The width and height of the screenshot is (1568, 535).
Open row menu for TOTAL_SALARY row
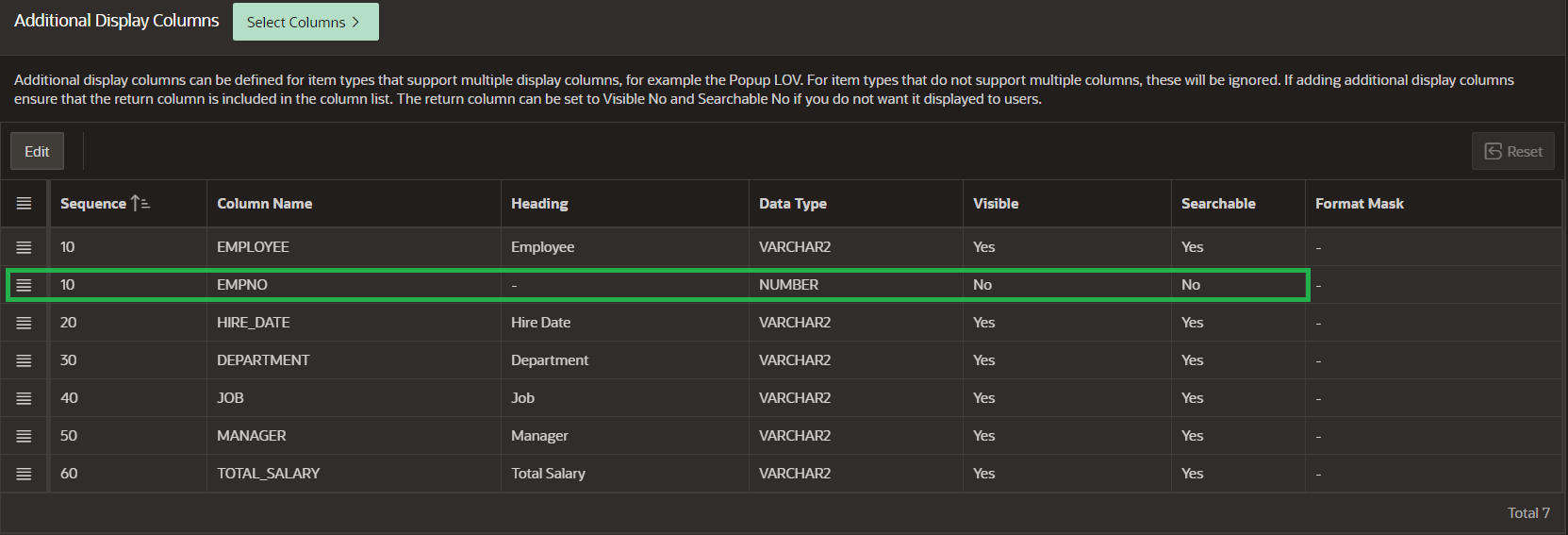(24, 474)
